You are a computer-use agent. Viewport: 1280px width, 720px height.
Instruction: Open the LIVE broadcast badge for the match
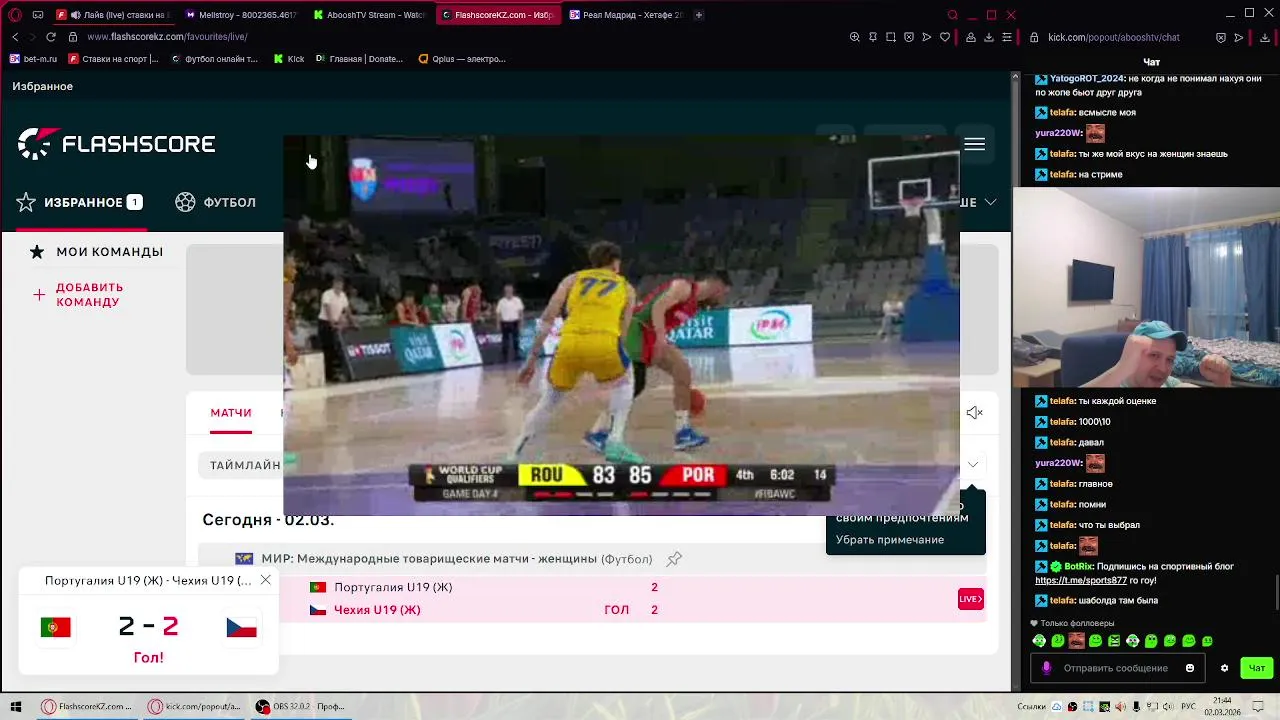coord(970,599)
